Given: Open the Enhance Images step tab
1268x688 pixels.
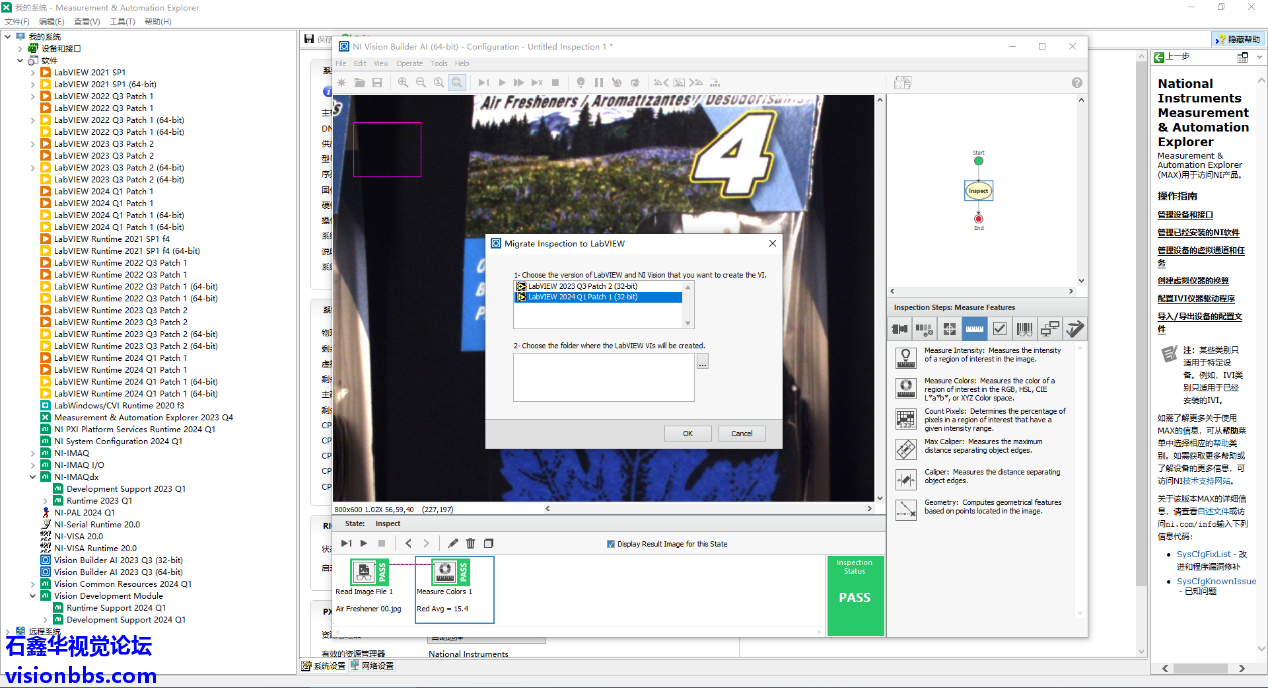Looking at the screenshot, I should pos(924,328).
